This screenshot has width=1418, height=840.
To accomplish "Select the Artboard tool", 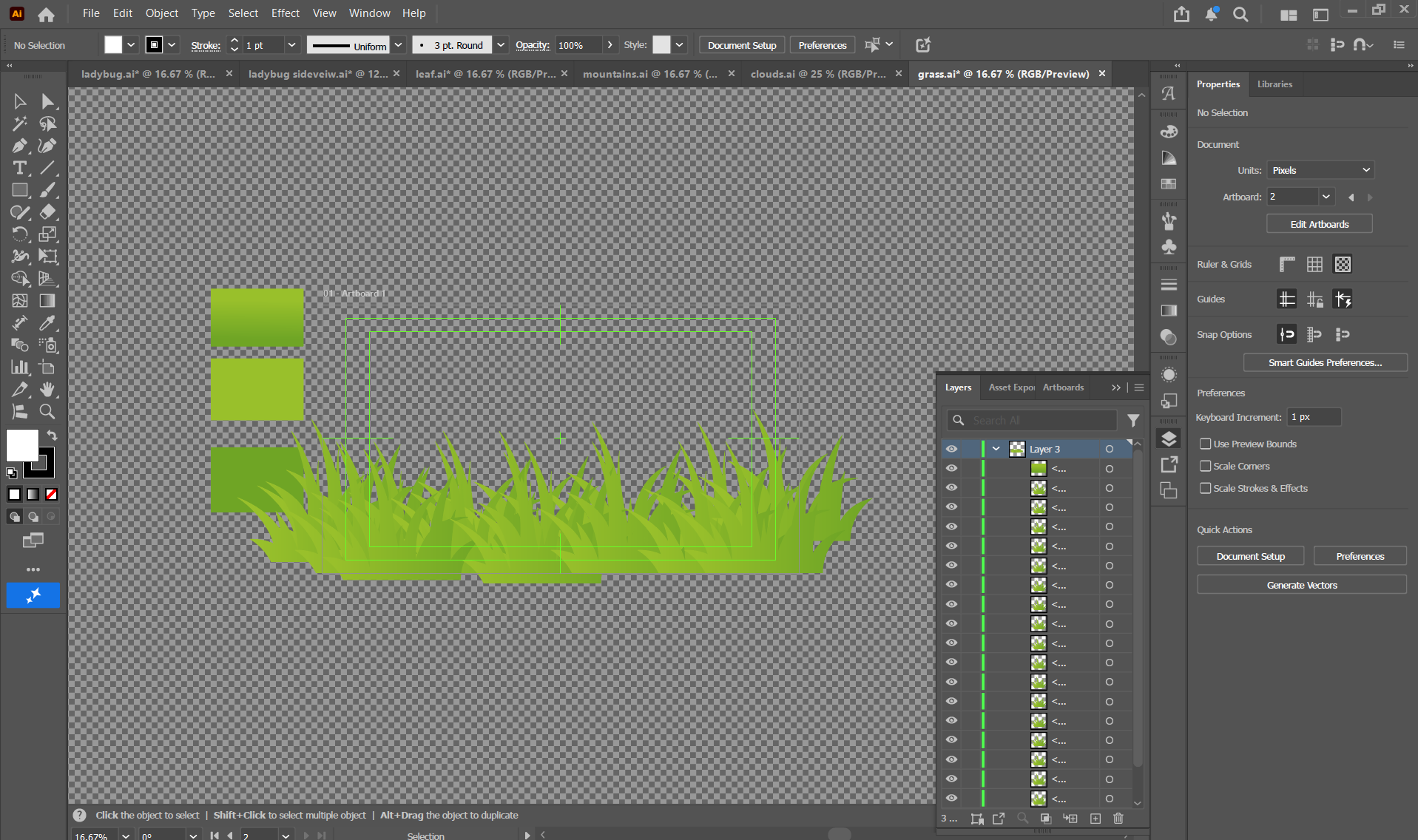I will pyautogui.click(x=48, y=367).
